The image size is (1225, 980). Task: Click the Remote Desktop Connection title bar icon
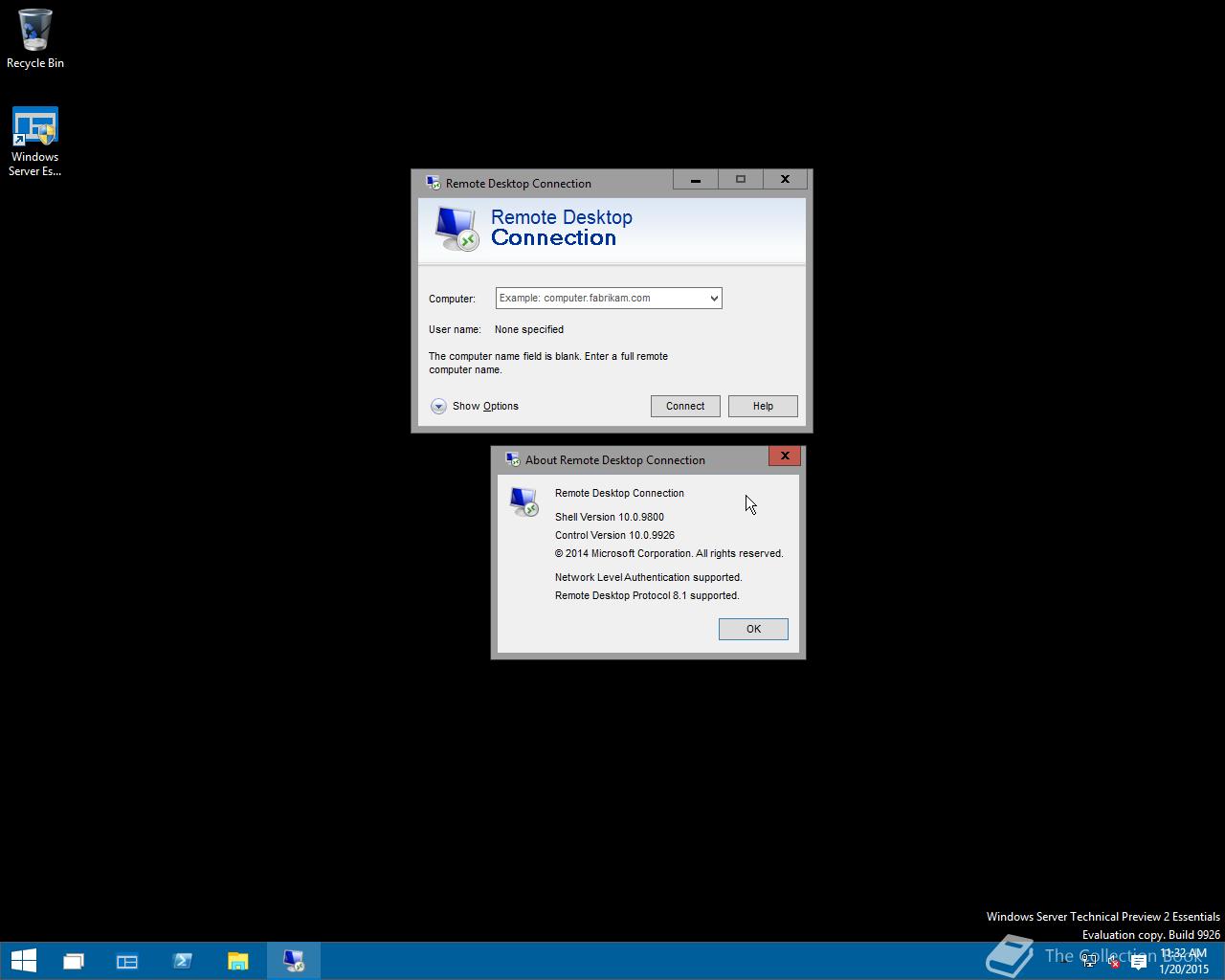tap(434, 183)
